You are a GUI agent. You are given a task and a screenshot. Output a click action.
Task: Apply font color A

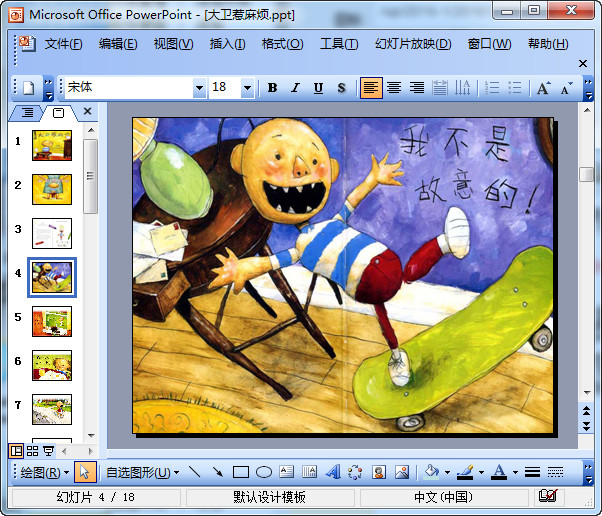[x=499, y=472]
